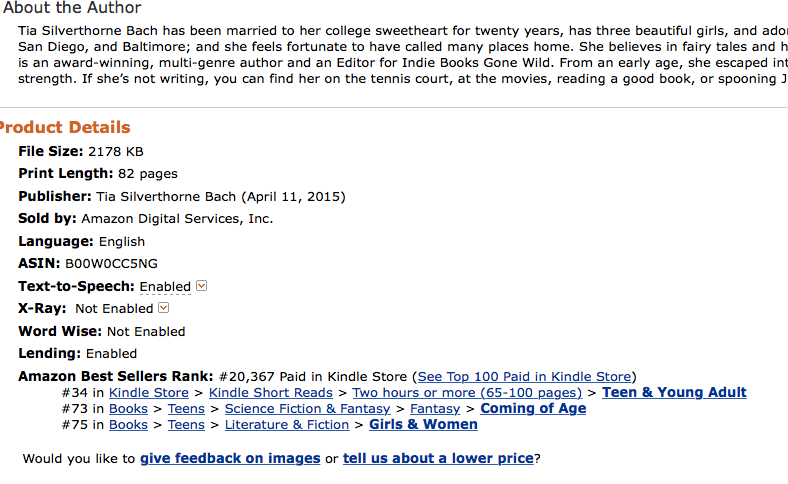788x484 pixels.
Task: Click Teens link in the #73 ranking row
Action: [x=186, y=409]
